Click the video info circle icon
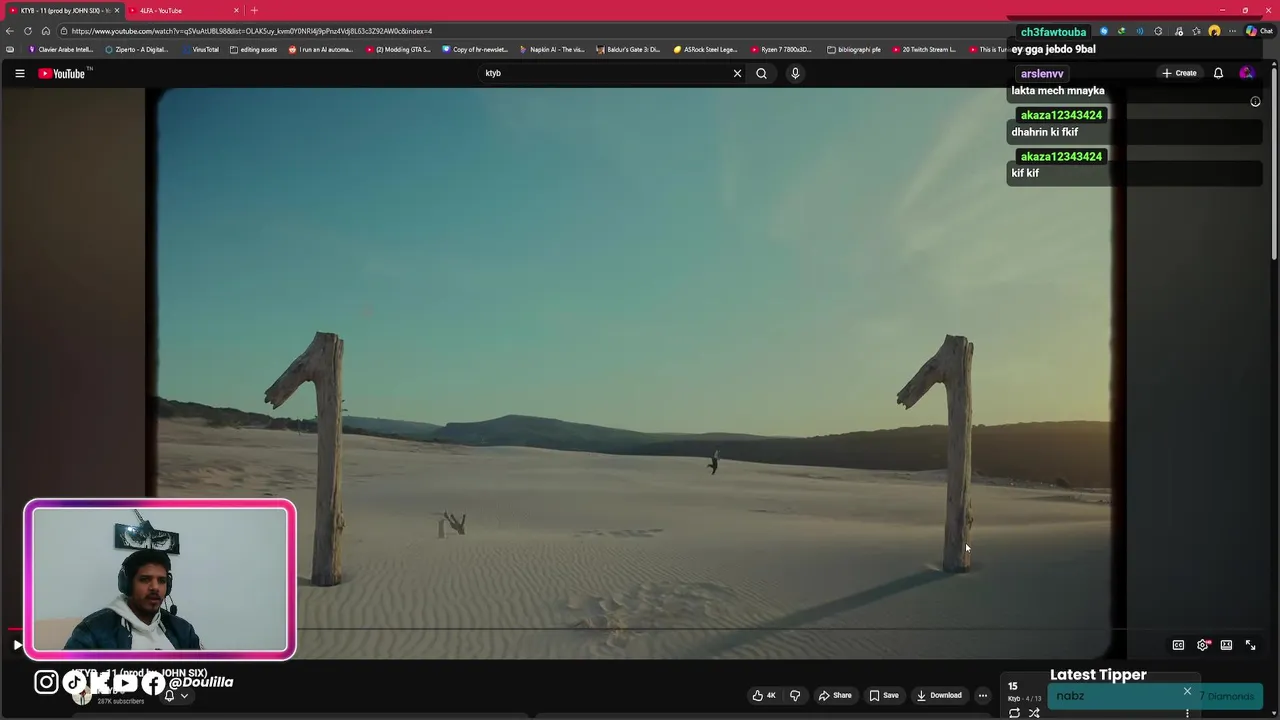 1255,101
